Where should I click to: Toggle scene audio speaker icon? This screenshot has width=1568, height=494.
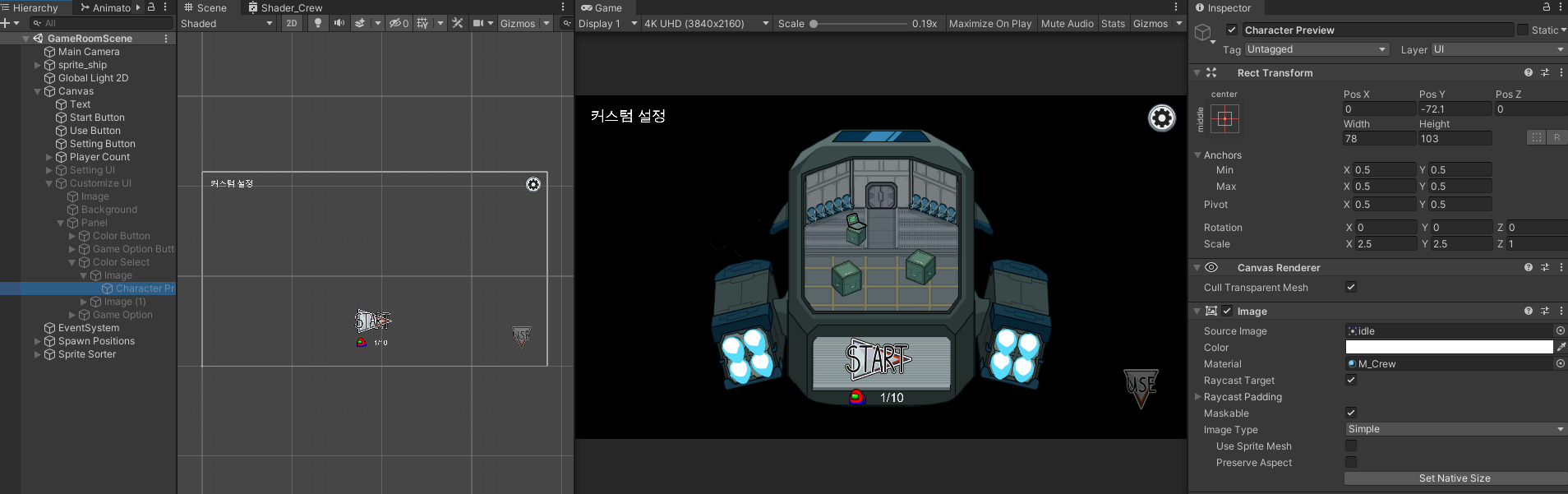coord(339,23)
